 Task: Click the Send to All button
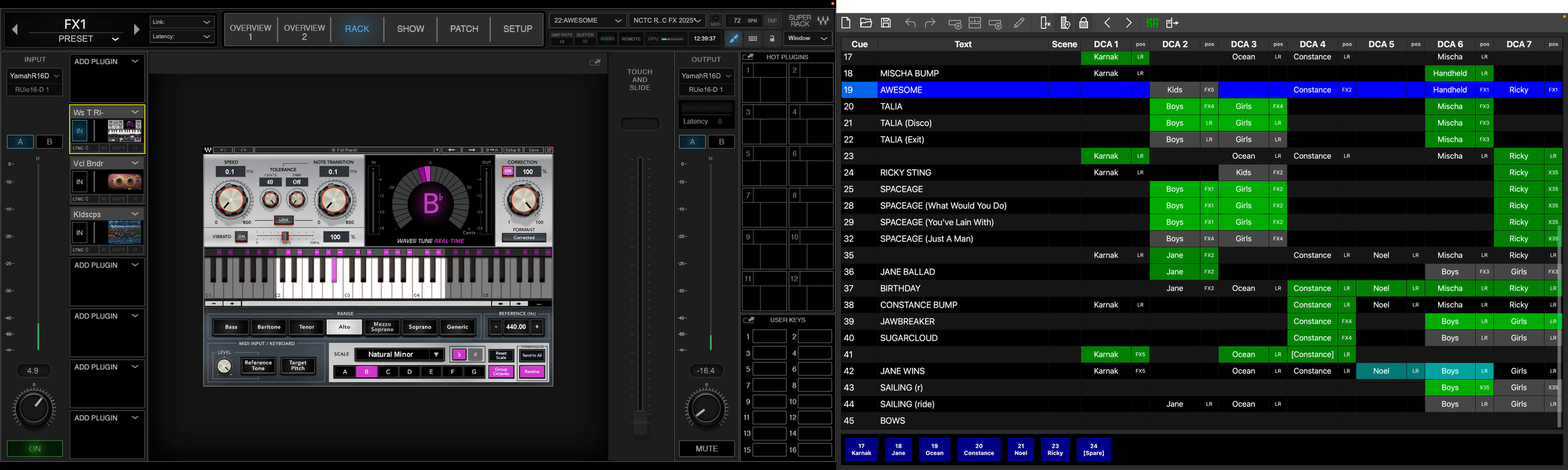(532, 356)
